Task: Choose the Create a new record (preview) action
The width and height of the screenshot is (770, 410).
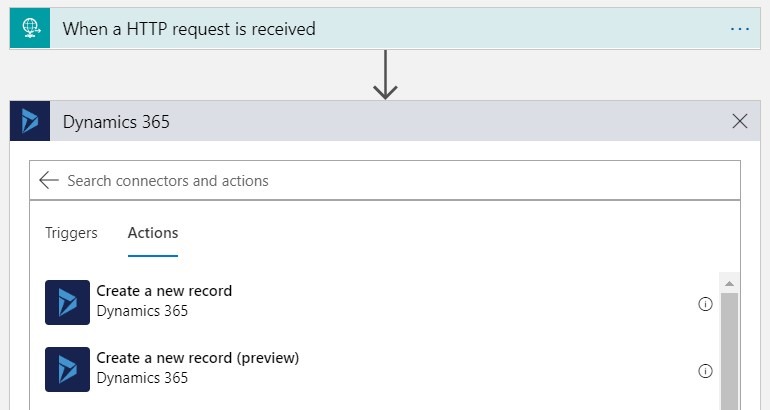Action: point(198,358)
